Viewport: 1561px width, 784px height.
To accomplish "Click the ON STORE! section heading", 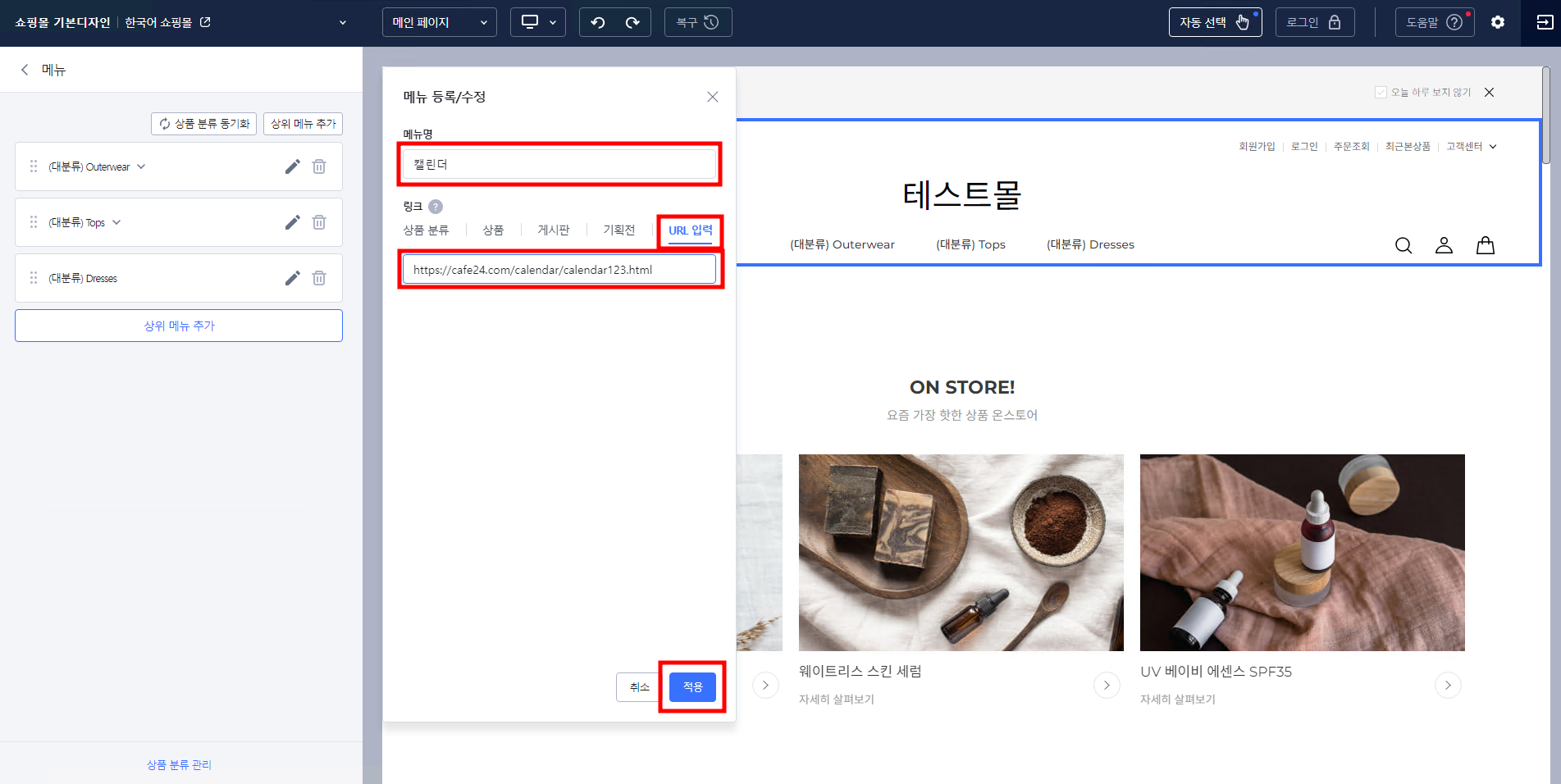I will tap(962, 387).
